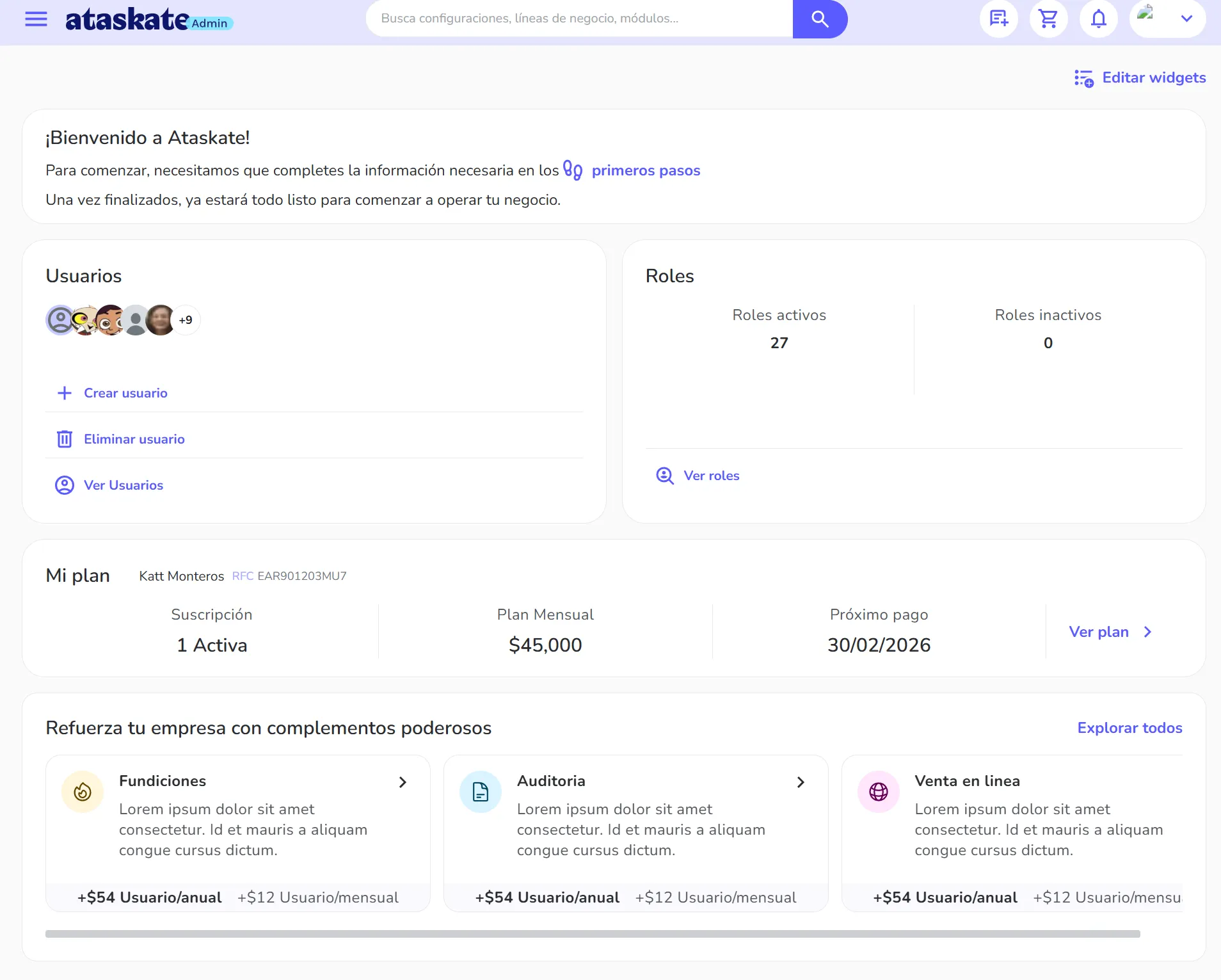This screenshot has width=1221, height=980.
Task: Click the cartoon face avatar with glasses
Action: (109, 320)
